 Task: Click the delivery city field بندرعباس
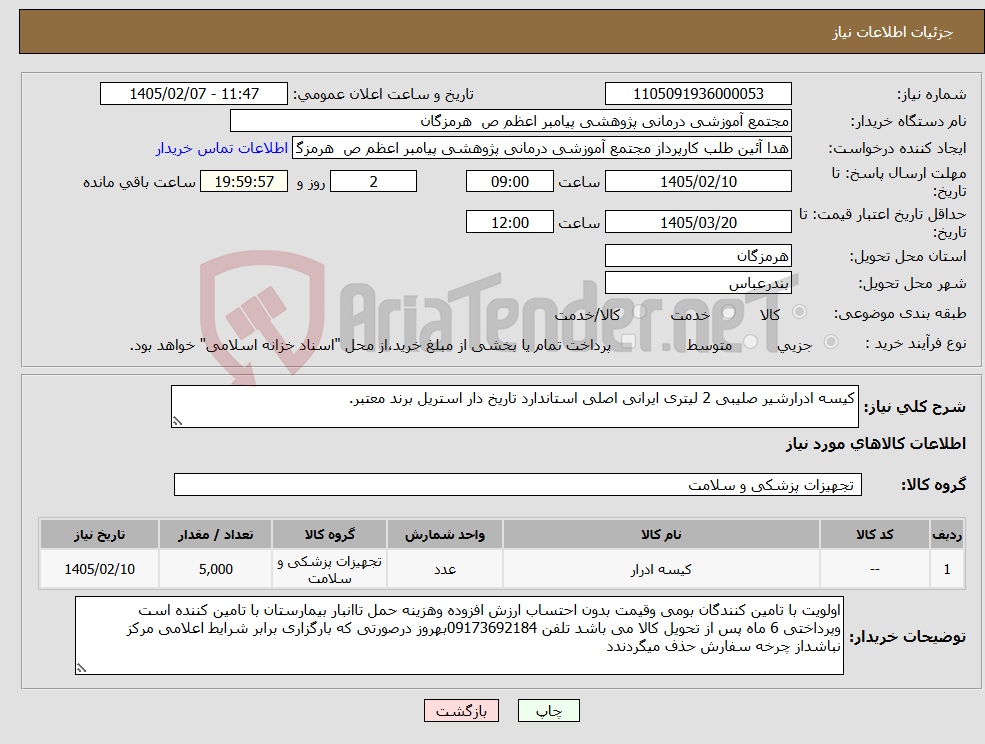(698, 283)
